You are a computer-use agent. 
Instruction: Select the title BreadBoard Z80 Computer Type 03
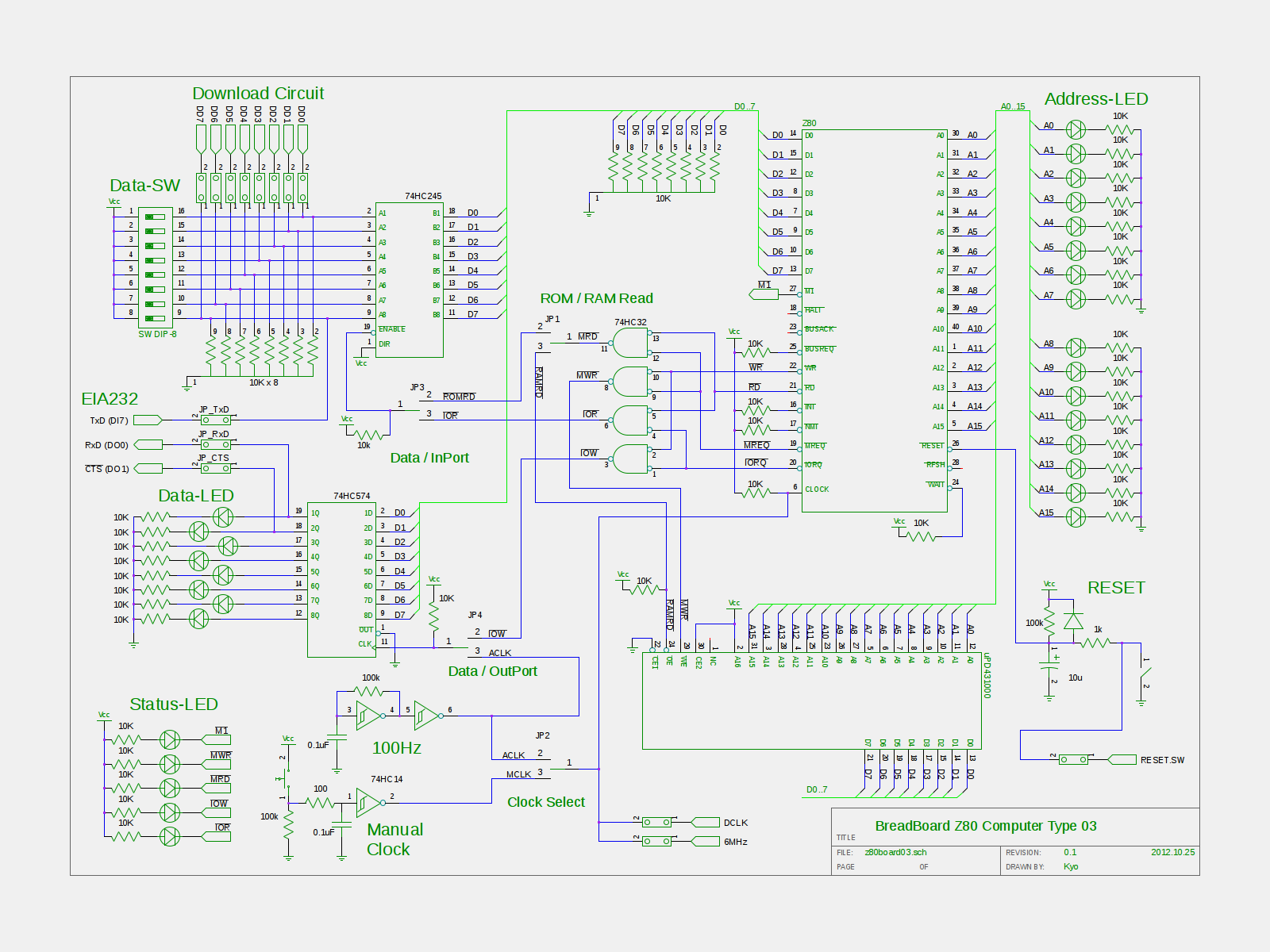985,826
